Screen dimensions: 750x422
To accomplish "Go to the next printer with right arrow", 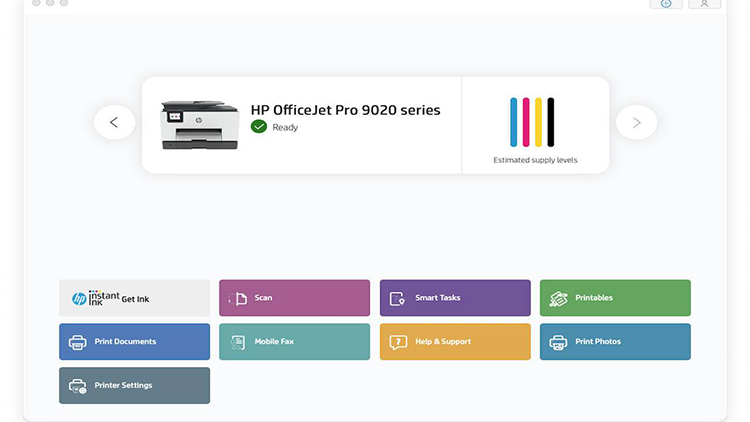I will [636, 122].
